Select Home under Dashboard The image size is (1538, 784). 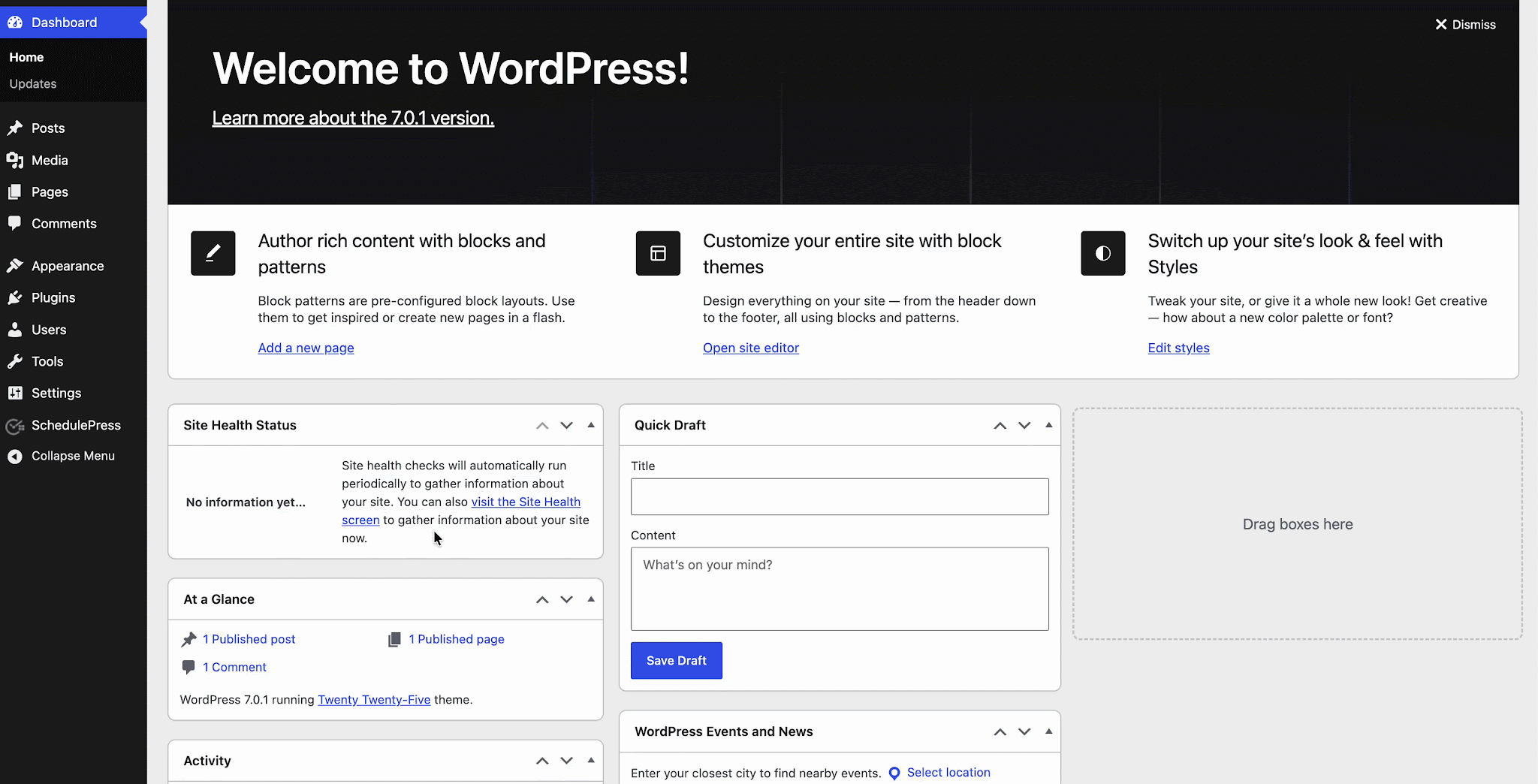(x=26, y=57)
